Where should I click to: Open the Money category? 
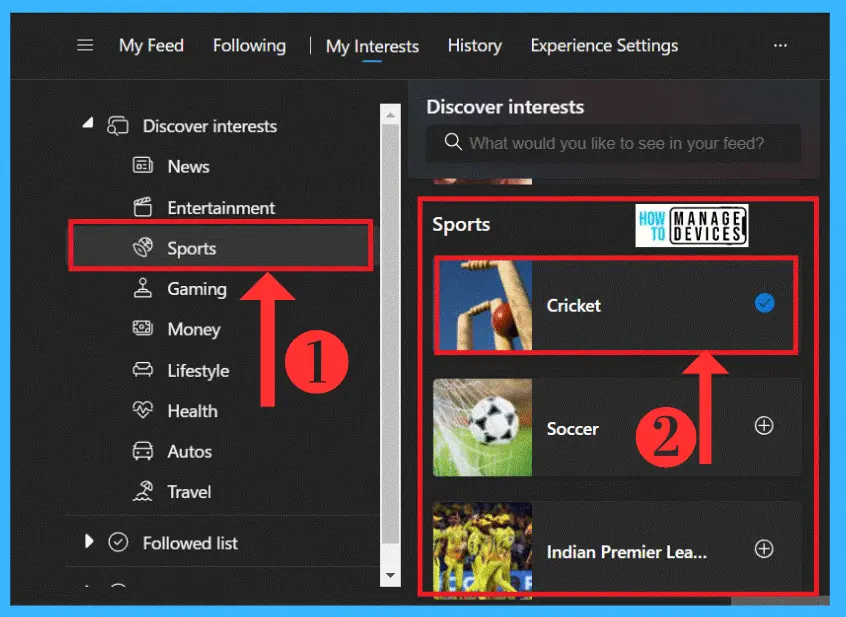(194, 330)
